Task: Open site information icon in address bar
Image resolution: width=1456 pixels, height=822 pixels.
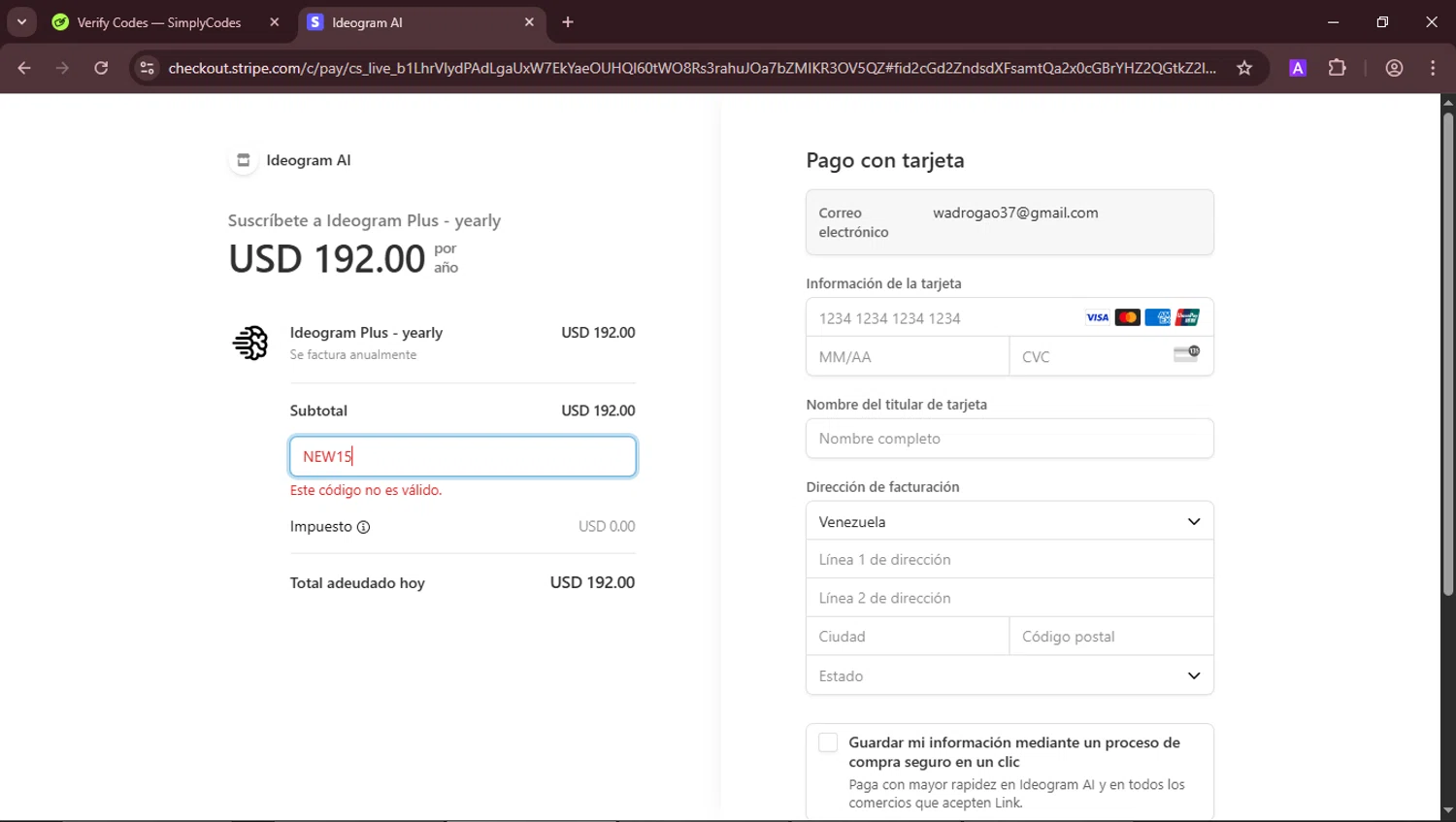Action: pos(147,68)
